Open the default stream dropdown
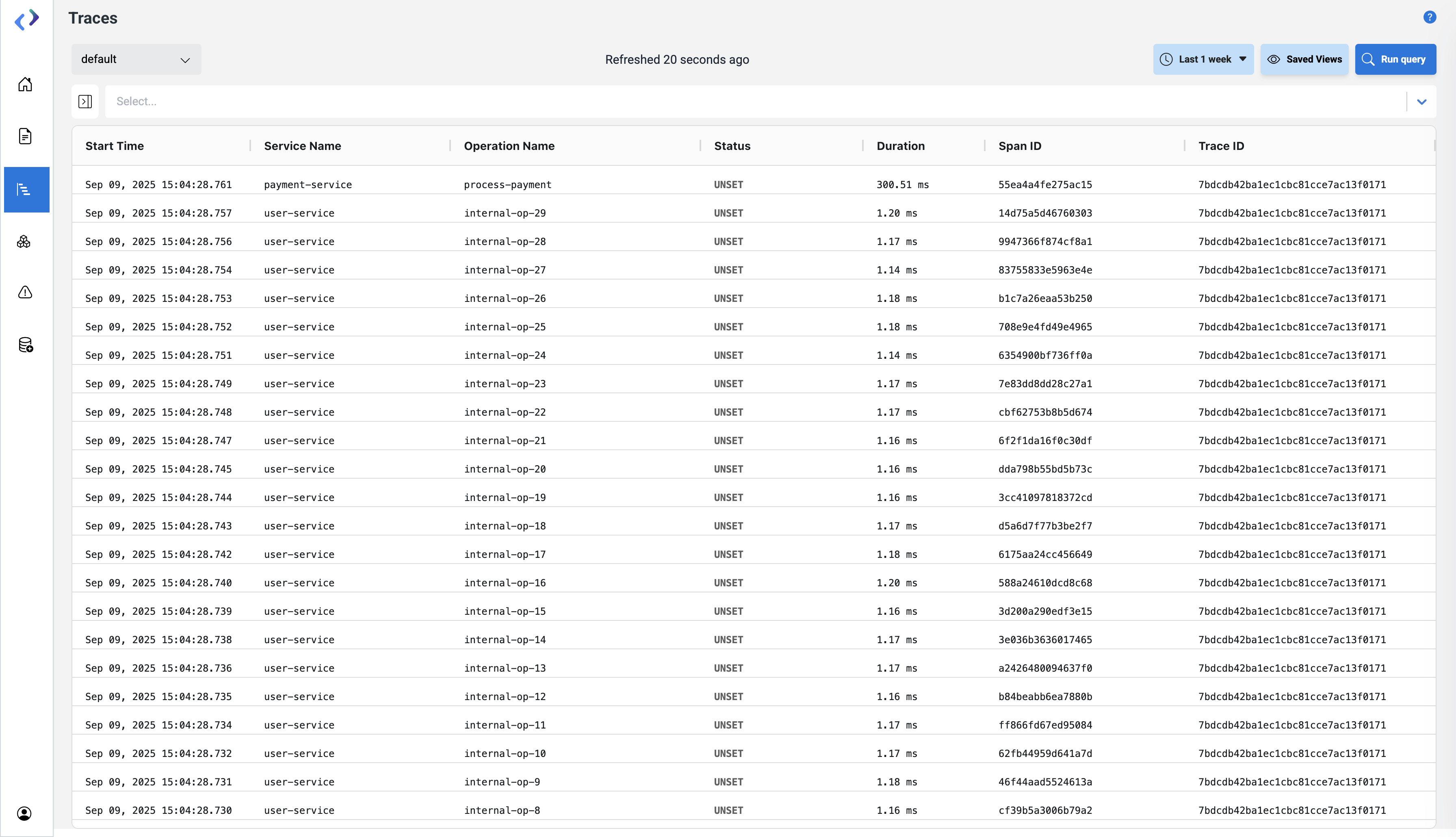The height and width of the screenshot is (837, 1456). 136,59
